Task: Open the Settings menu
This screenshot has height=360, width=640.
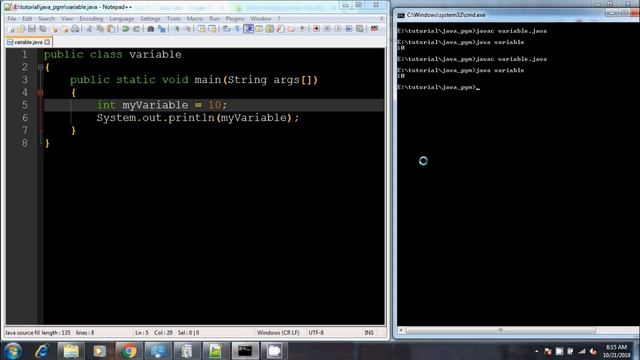Action: pyautogui.click(x=150, y=19)
